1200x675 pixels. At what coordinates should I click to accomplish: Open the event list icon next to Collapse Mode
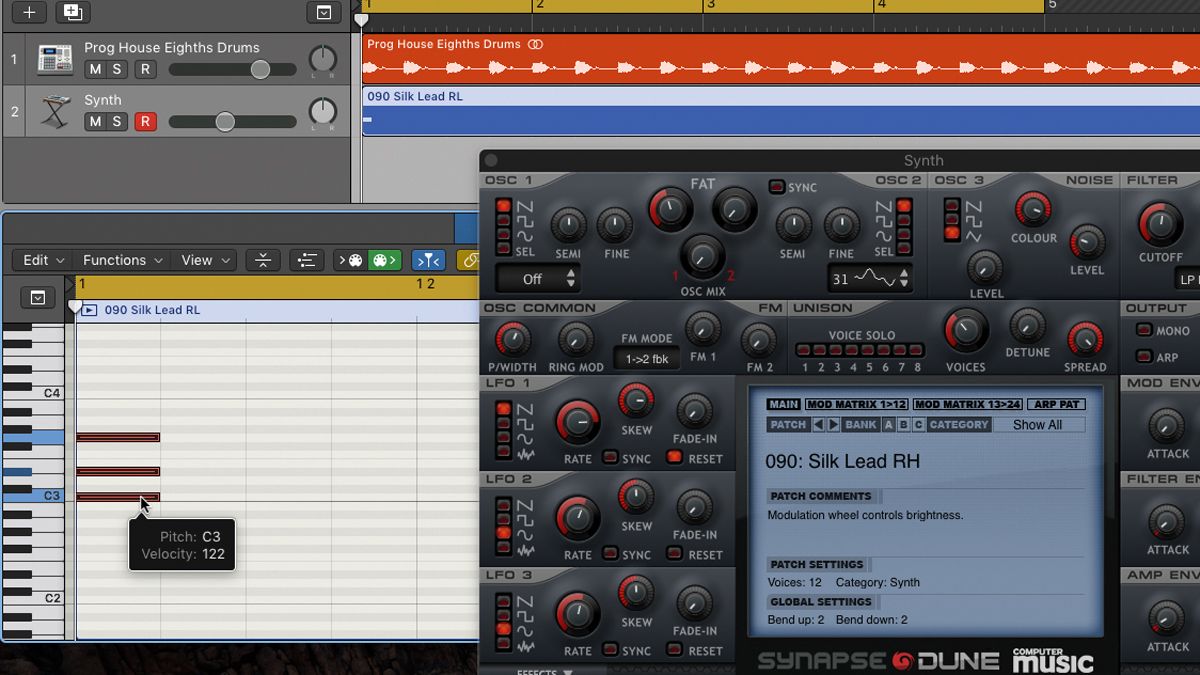(307, 260)
